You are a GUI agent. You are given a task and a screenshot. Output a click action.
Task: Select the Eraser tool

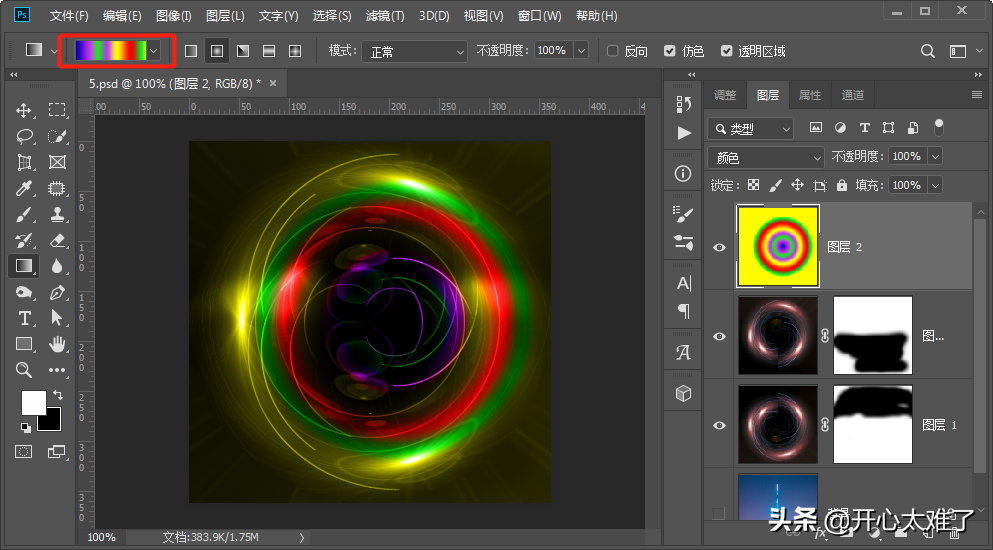57,240
